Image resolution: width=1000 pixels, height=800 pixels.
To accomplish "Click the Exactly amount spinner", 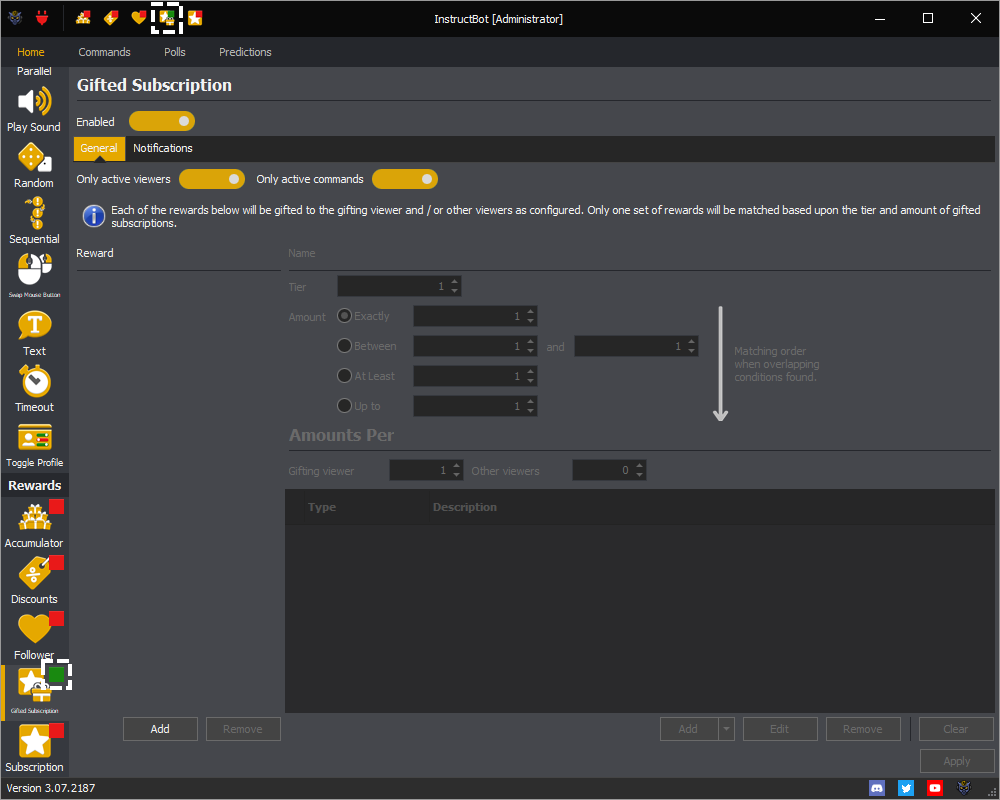I will click(x=475, y=316).
